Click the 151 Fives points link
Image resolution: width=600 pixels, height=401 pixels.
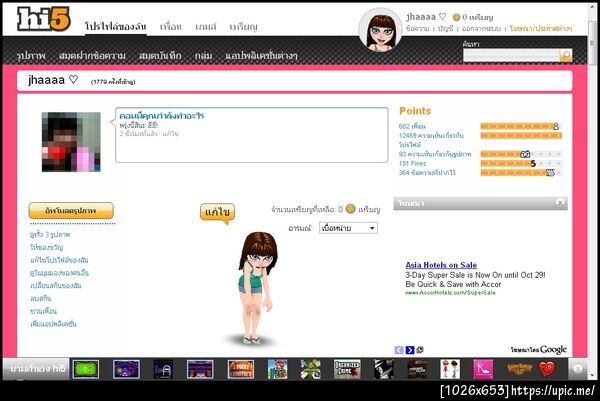coord(412,163)
